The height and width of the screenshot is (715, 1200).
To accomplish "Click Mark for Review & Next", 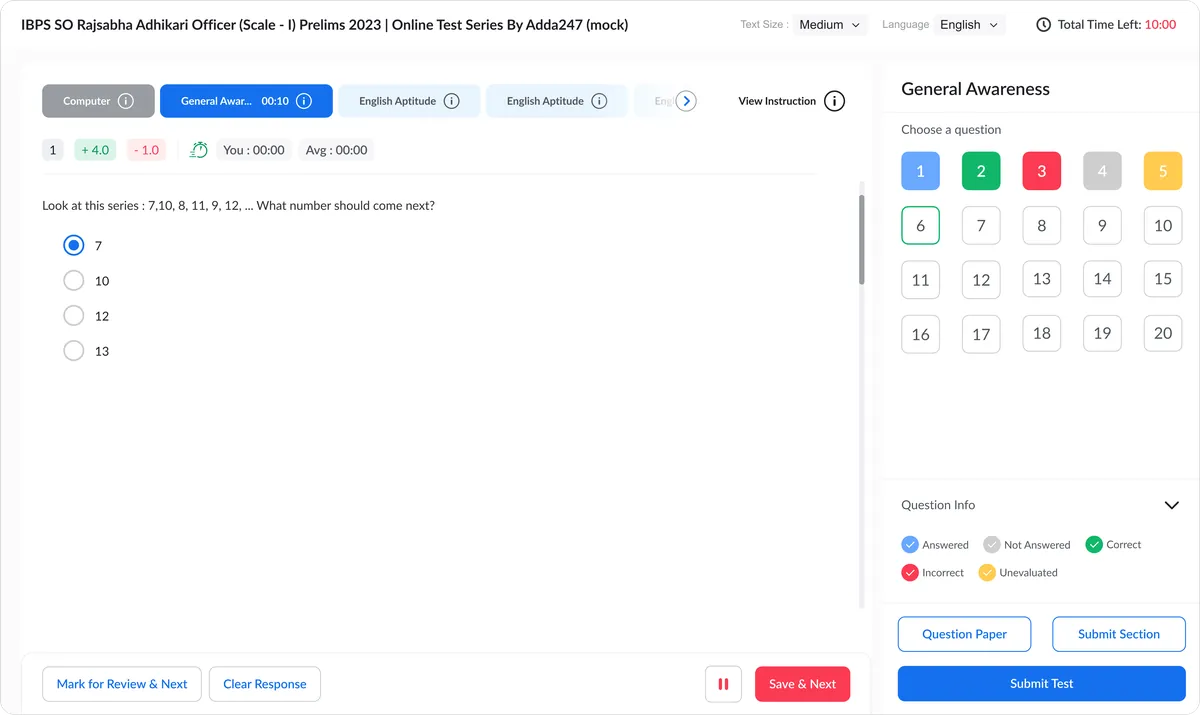I will 122,684.
